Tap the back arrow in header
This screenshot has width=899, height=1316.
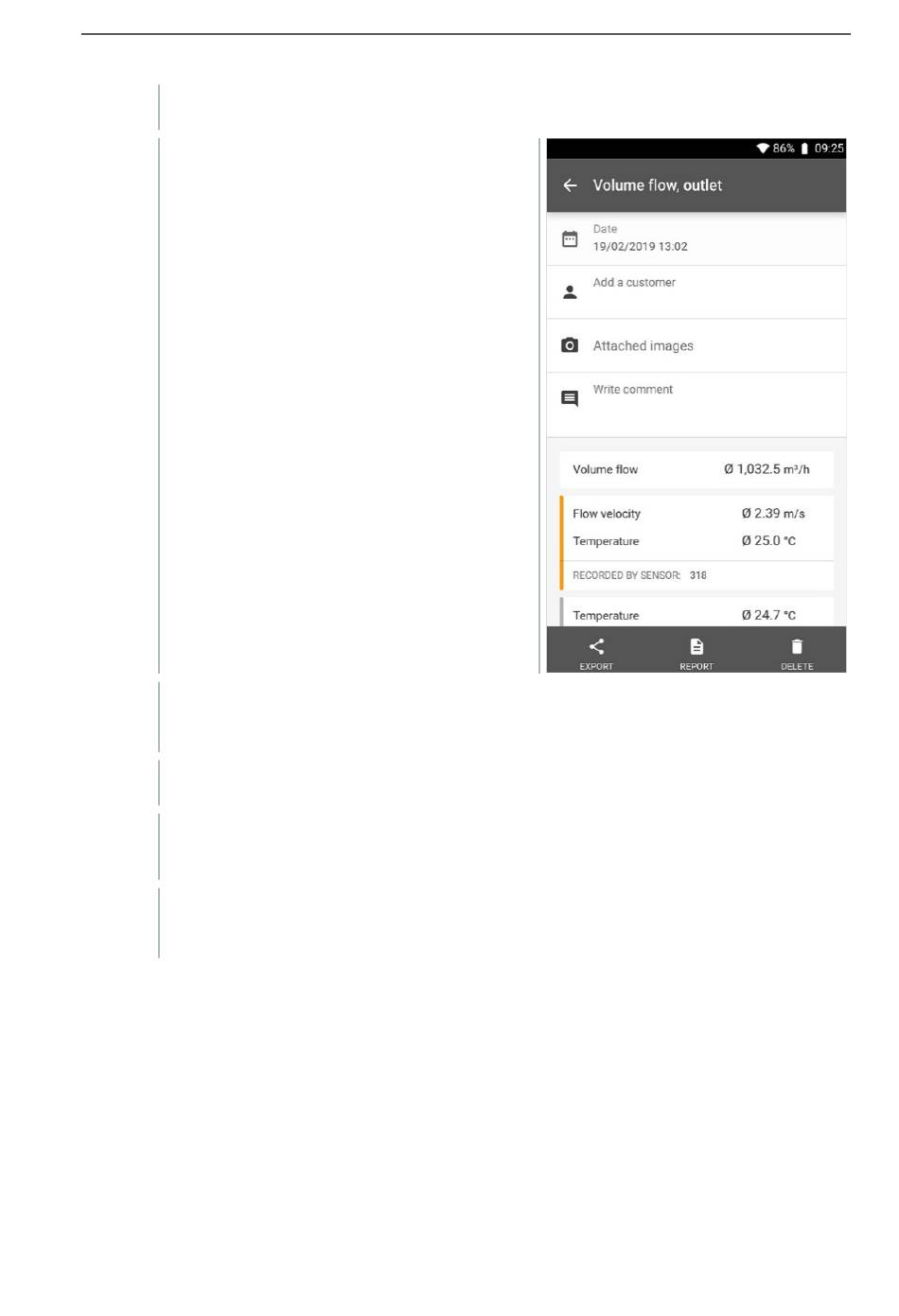coord(570,185)
